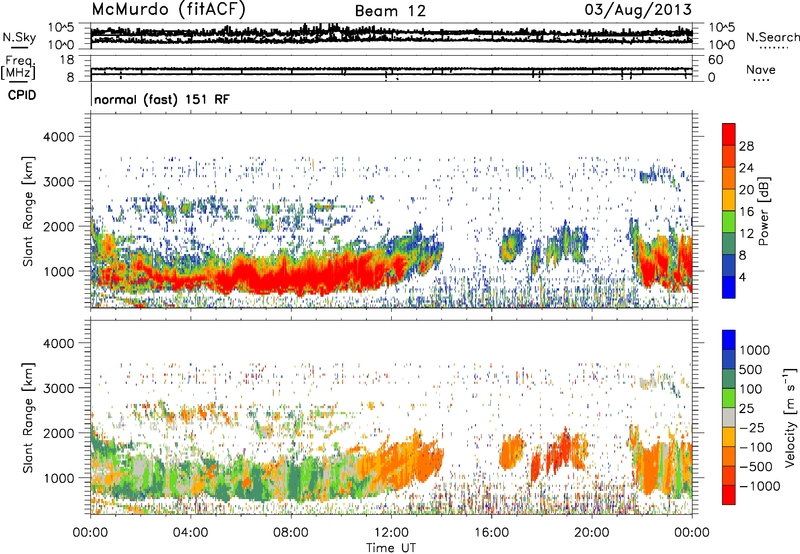This screenshot has width=800, height=554.
Task: Click the Slant Range label of power panel
Action: pyautogui.click(x=29, y=211)
